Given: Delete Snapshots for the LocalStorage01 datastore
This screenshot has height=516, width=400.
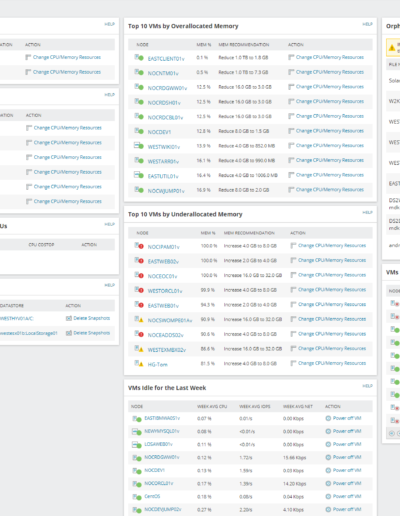Looking at the screenshot, I should (x=92, y=333).
